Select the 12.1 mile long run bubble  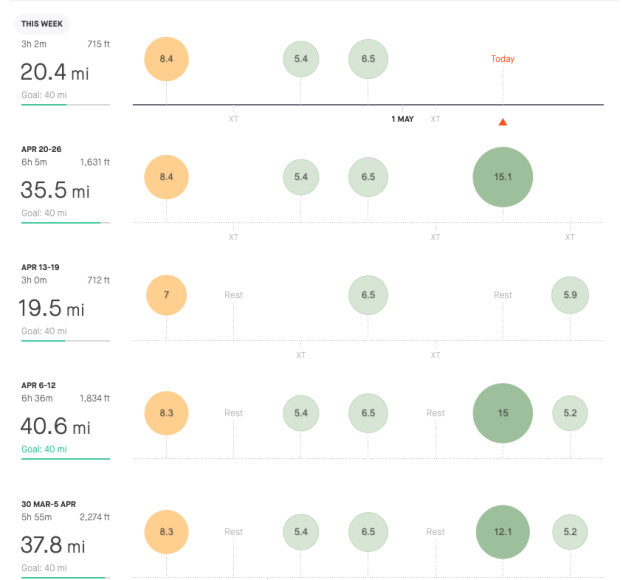(x=502, y=531)
